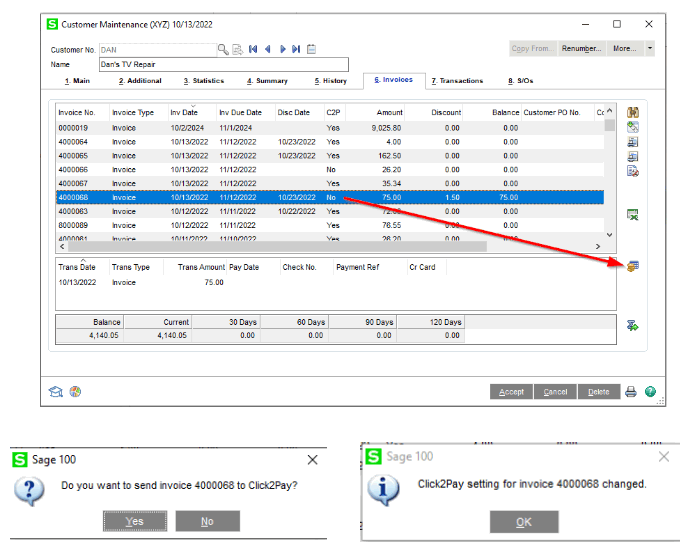Click the Copy From button
The image size is (687, 550).
533,48
